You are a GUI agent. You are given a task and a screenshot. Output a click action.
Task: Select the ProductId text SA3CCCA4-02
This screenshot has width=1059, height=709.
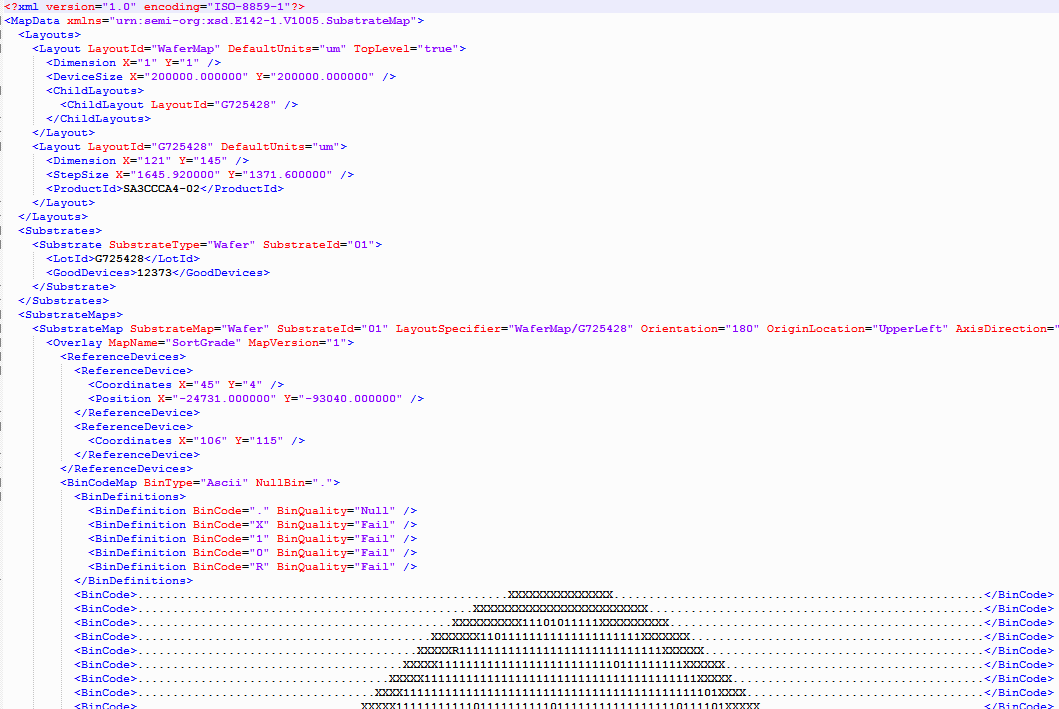pos(161,189)
